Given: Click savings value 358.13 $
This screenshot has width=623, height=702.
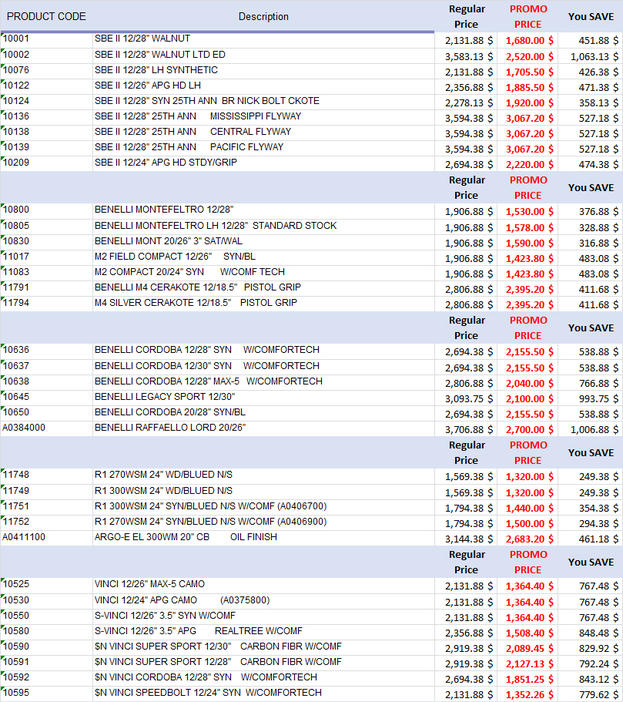Looking at the screenshot, I should click(x=598, y=103).
